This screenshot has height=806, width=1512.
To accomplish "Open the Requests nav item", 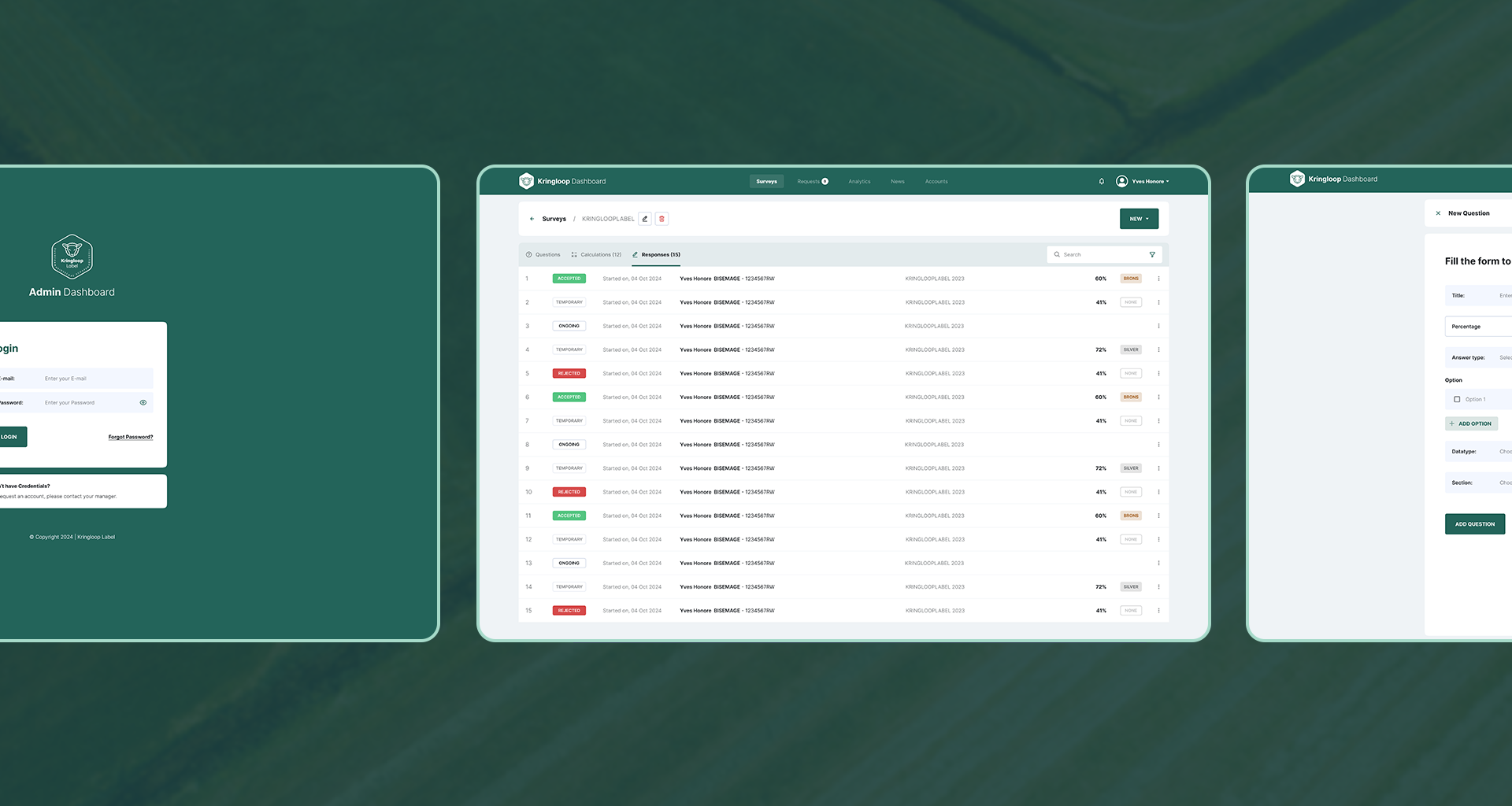I will [x=812, y=182].
